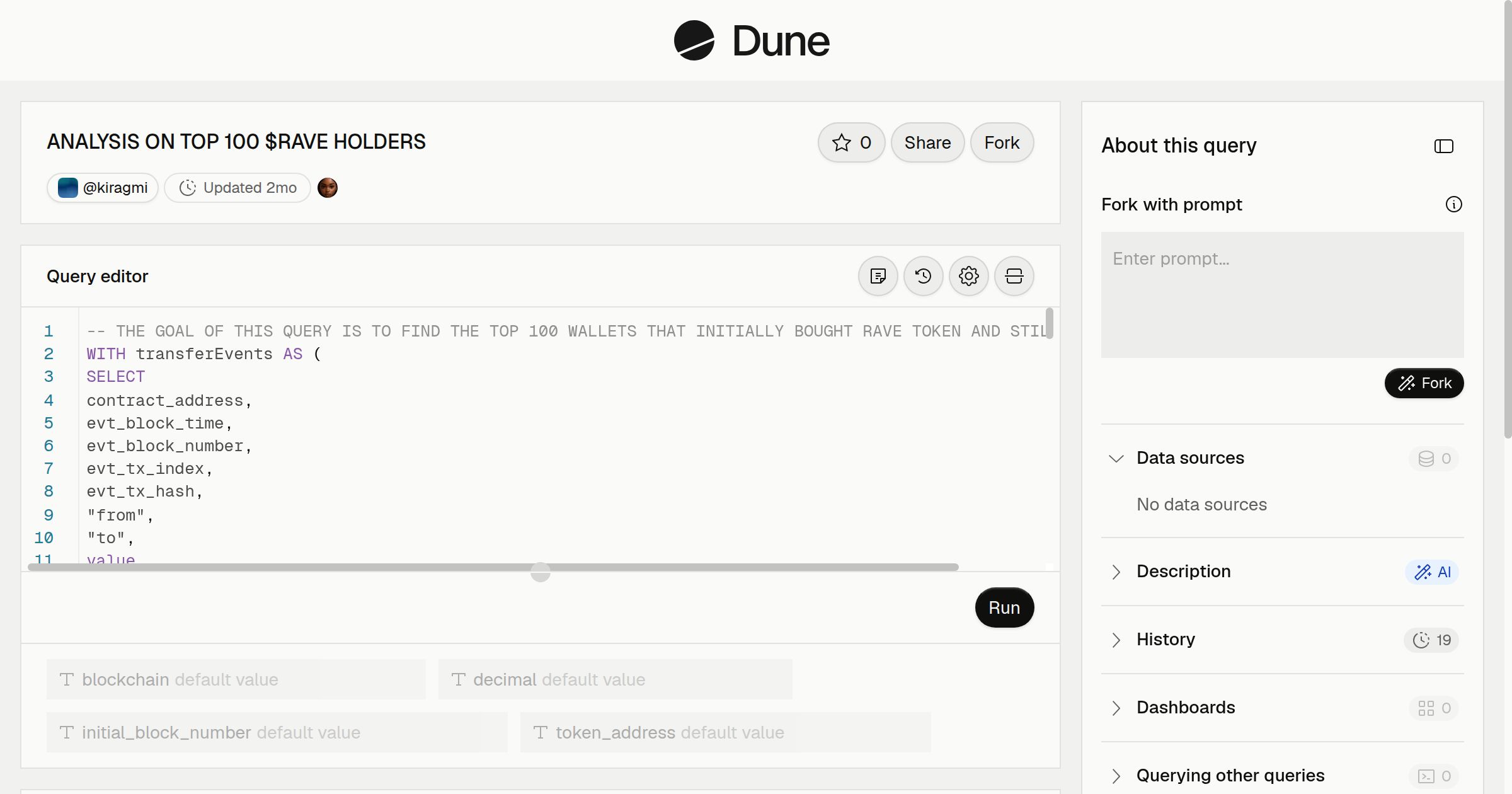The height and width of the screenshot is (794, 1512).
Task: Open query version history clock icon
Action: click(x=924, y=276)
